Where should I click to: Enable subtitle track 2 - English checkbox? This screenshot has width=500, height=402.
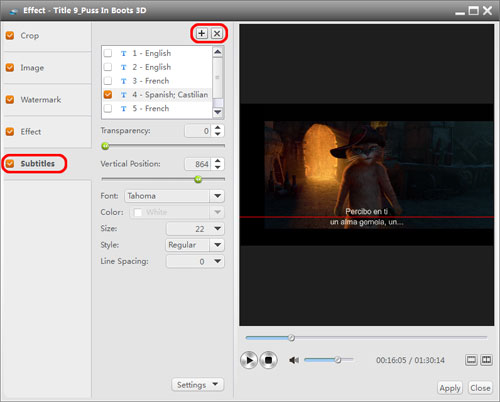click(x=108, y=67)
